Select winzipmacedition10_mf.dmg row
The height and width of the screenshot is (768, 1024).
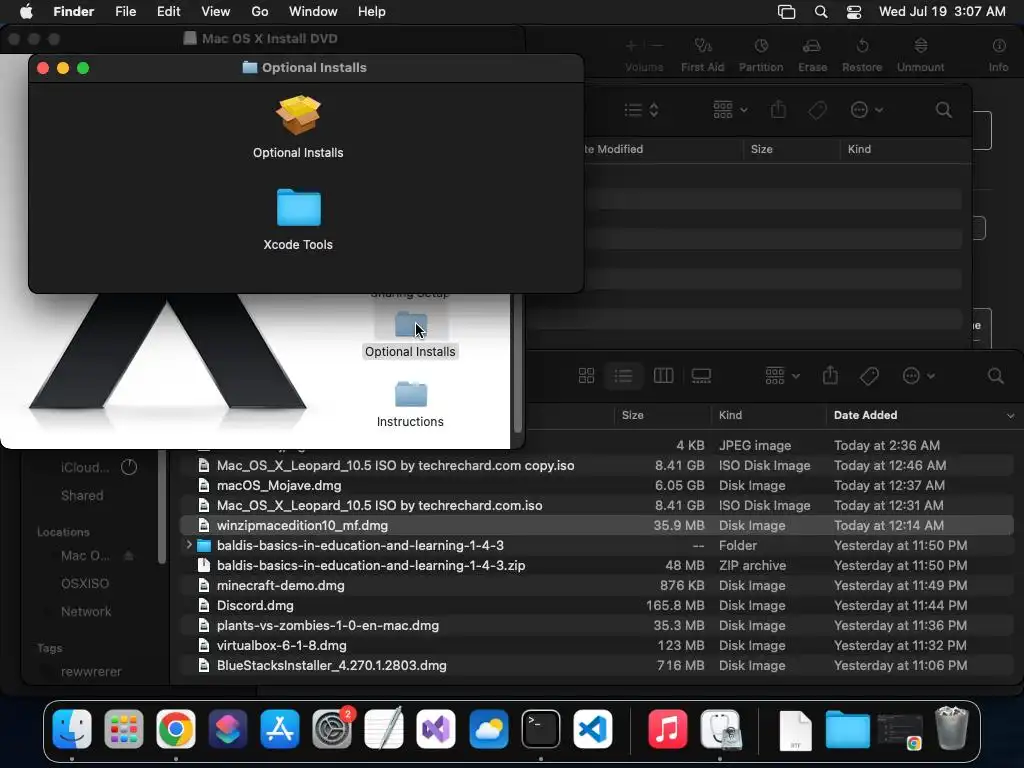coord(597,525)
